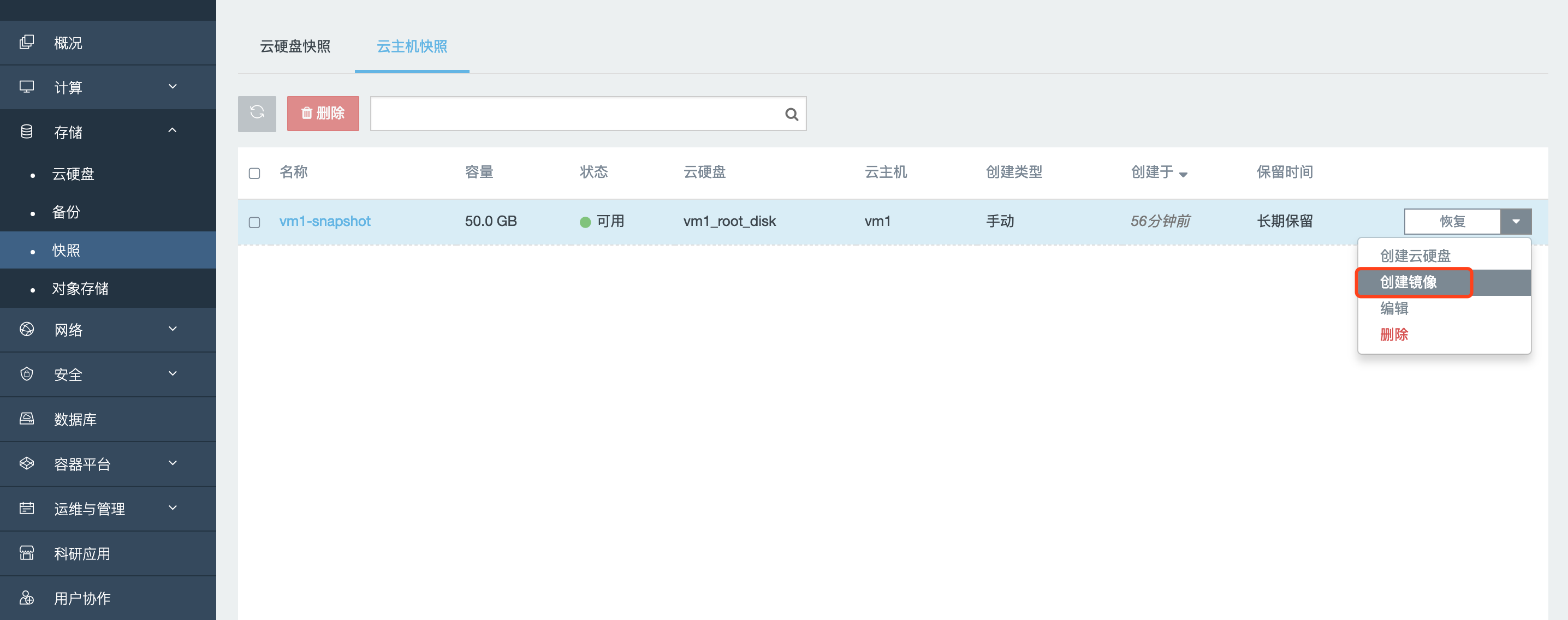Image resolution: width=1568 pixels, height=620 pixels.
Task: Click the vm1 host cell
Action: coord(877,221)
